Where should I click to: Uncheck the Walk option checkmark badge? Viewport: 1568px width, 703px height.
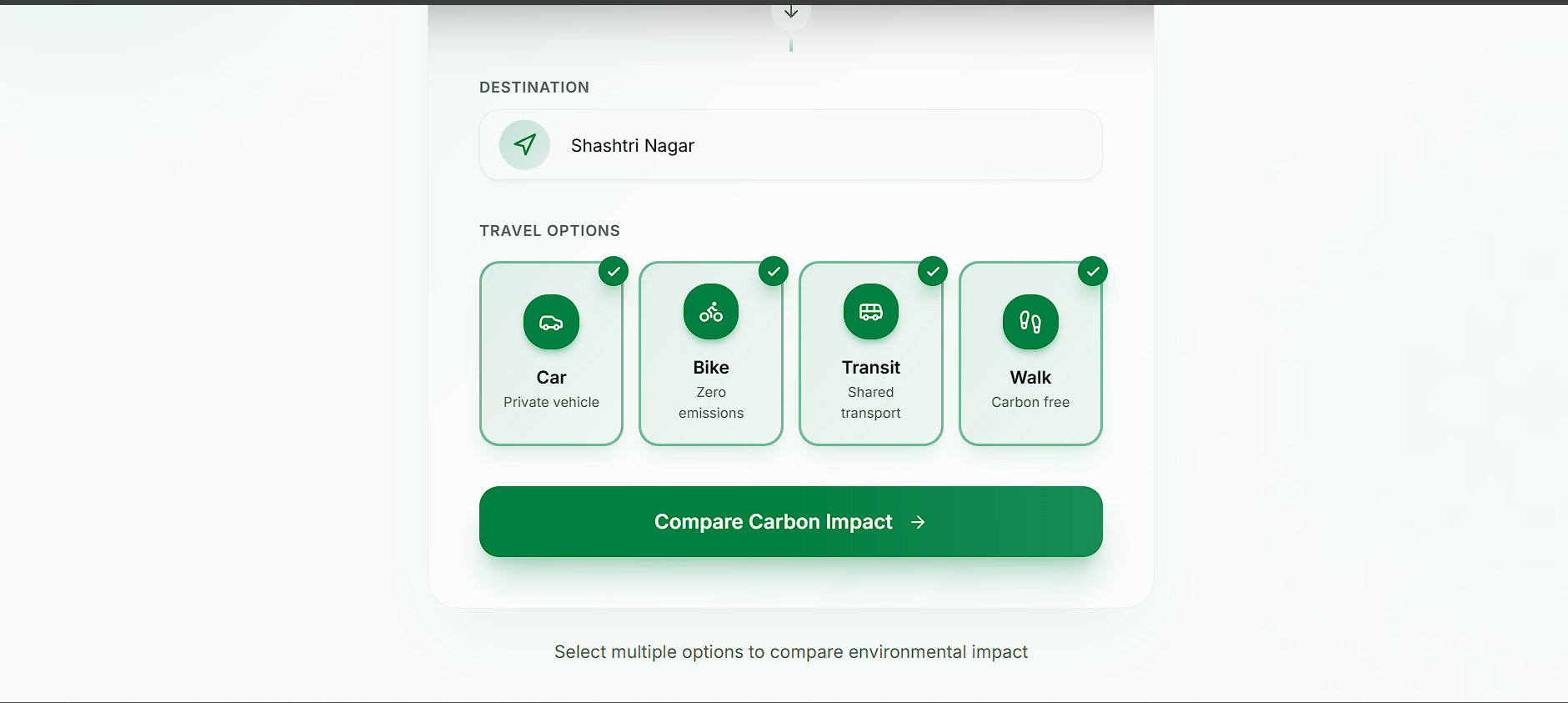(1093, 271)
